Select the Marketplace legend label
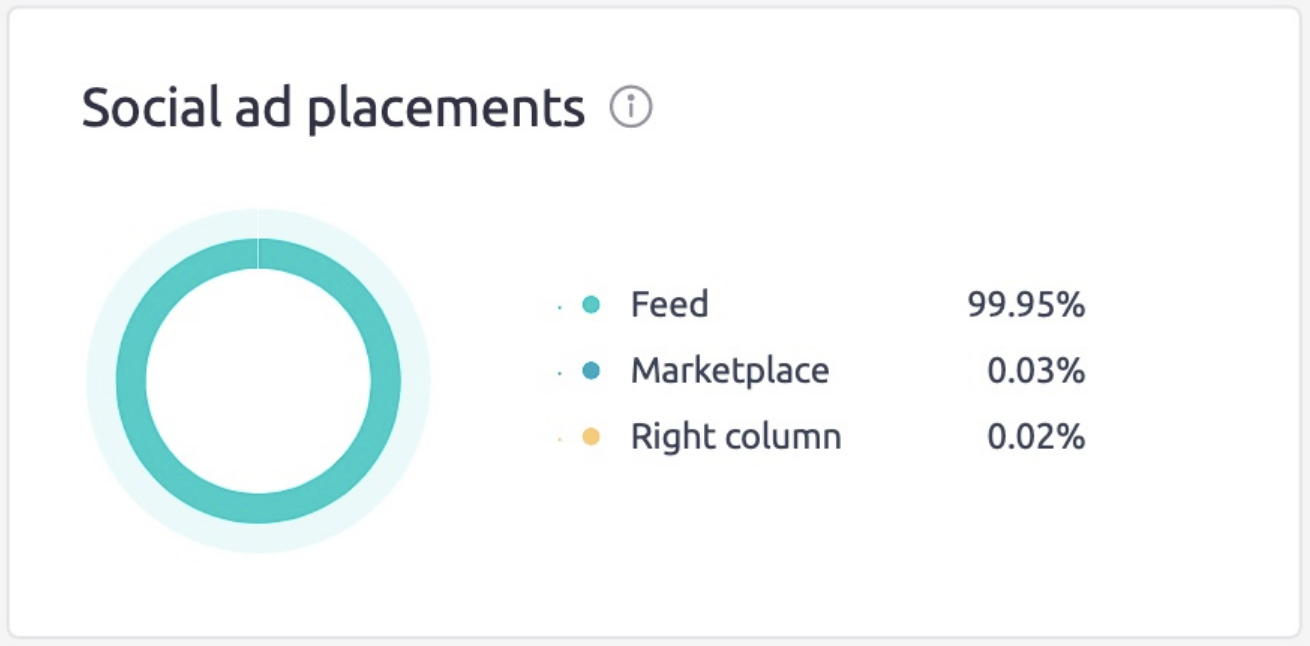Image resolution: width=1310 pixels, height=646 pixels. coord(729,371)
